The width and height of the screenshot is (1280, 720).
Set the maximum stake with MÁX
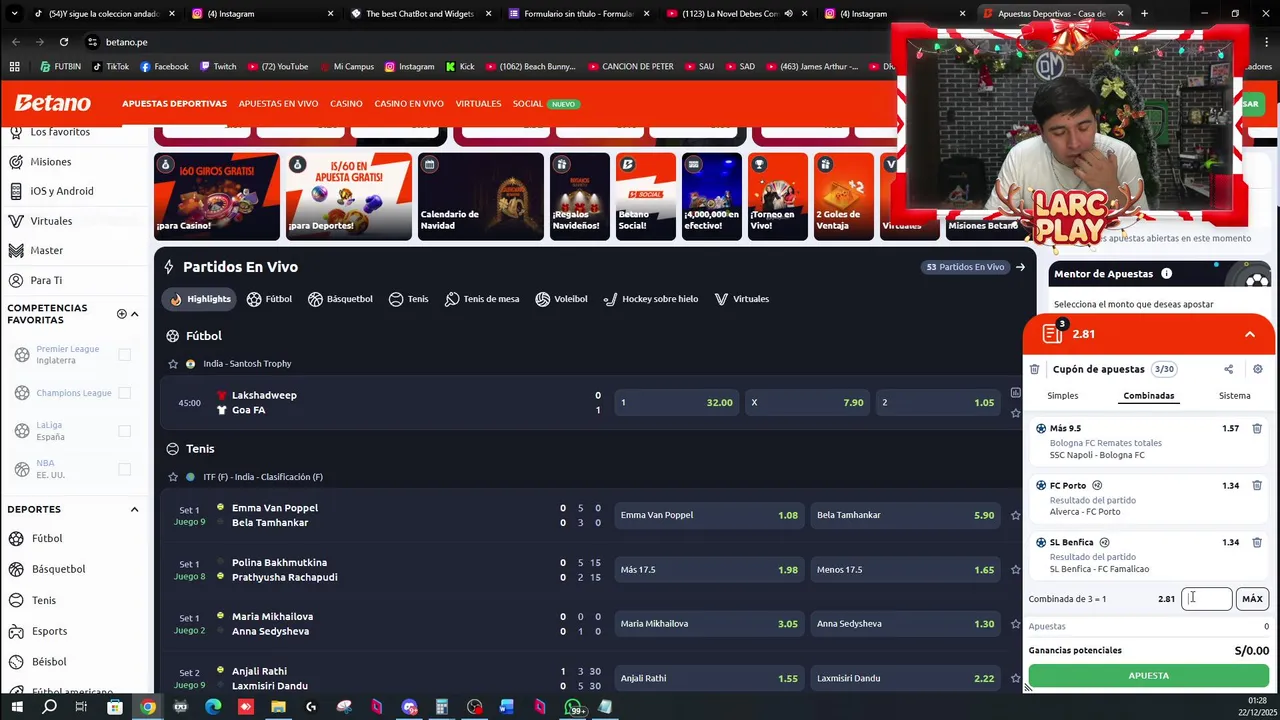click(x=1252, y=598)
